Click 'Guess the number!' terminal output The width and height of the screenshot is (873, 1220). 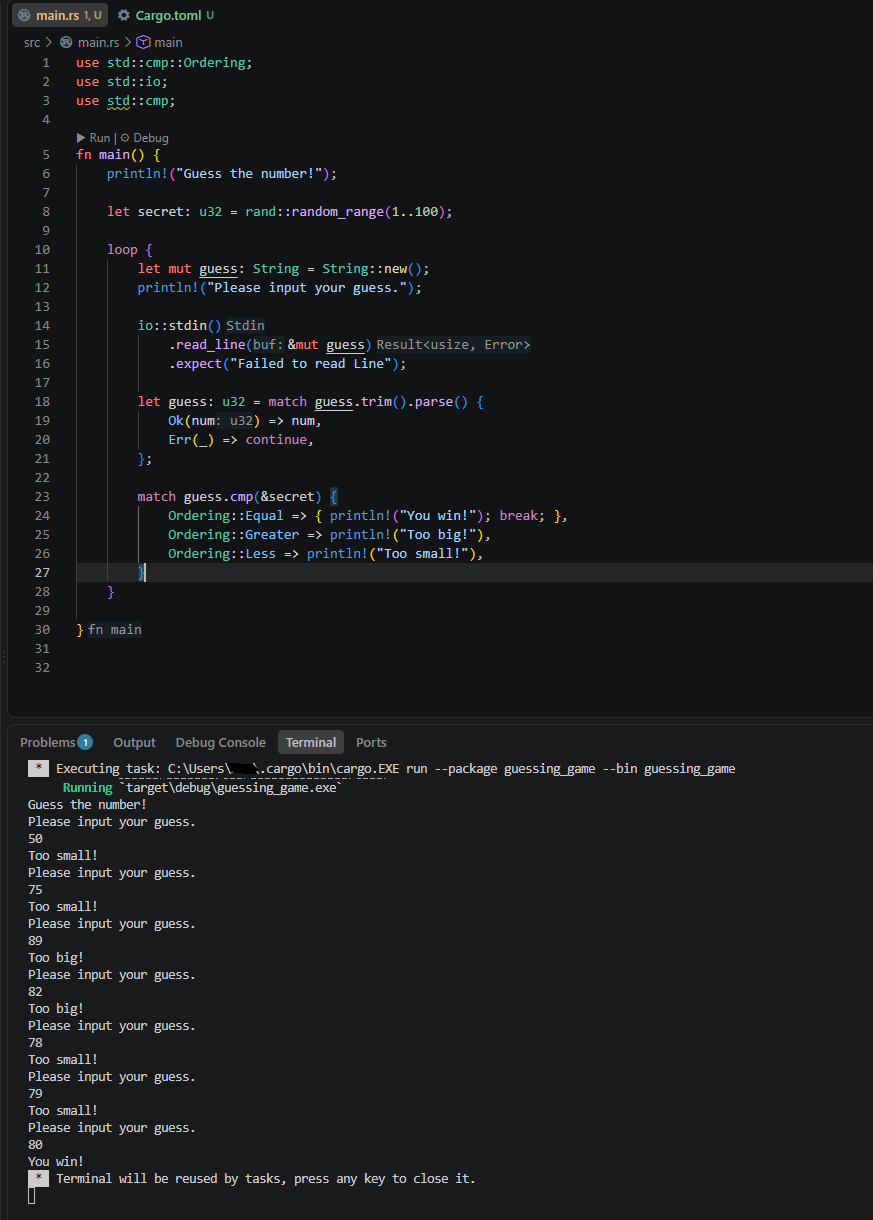87,805
